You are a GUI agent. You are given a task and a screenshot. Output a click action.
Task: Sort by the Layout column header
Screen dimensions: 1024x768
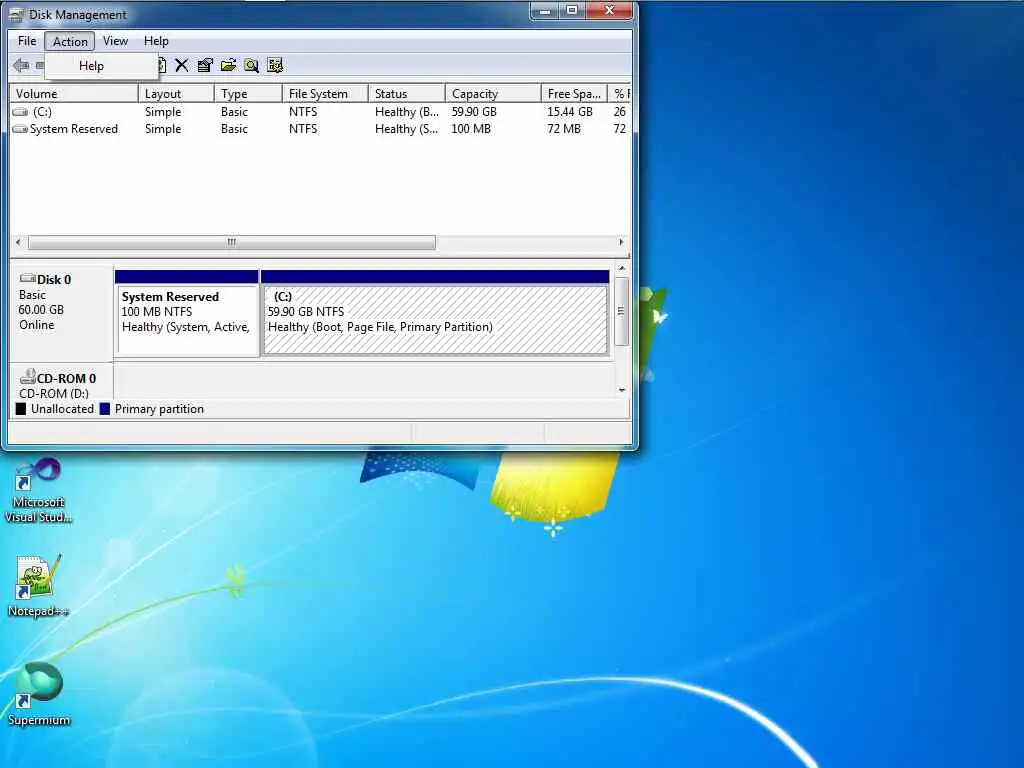pyautogui.click(x=176, y=94)
